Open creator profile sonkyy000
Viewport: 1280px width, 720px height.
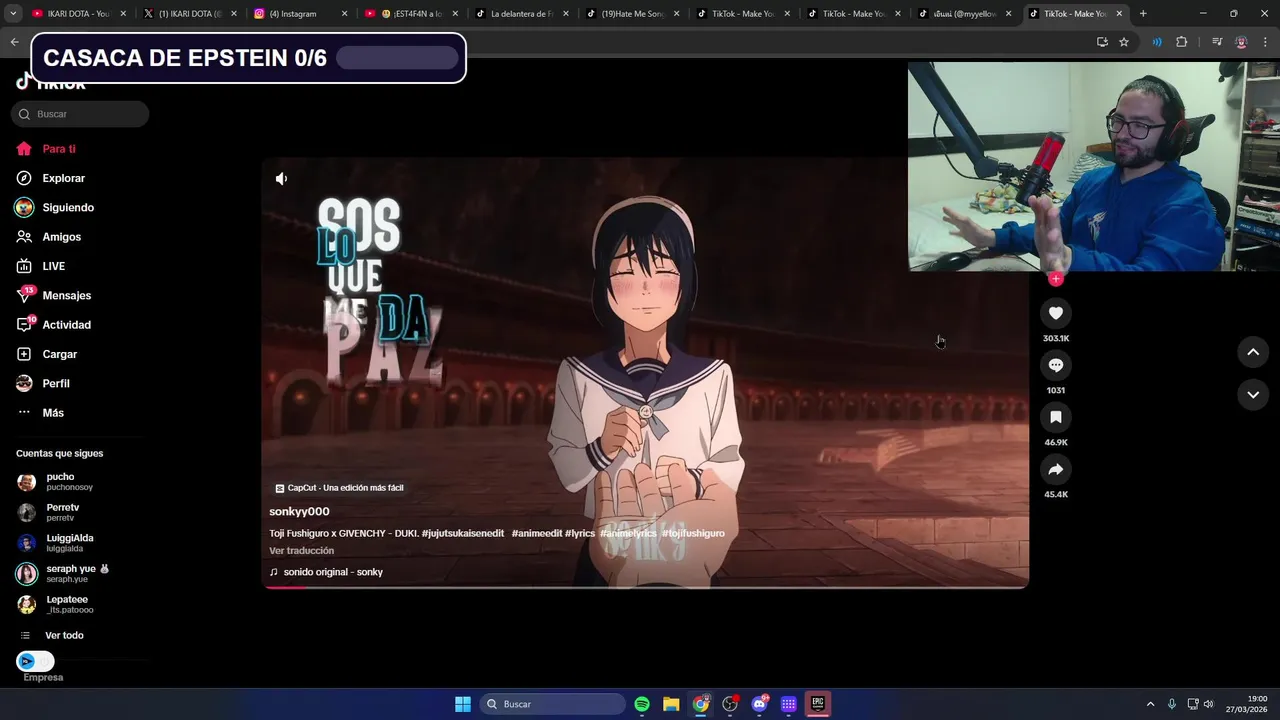[299, 511]
